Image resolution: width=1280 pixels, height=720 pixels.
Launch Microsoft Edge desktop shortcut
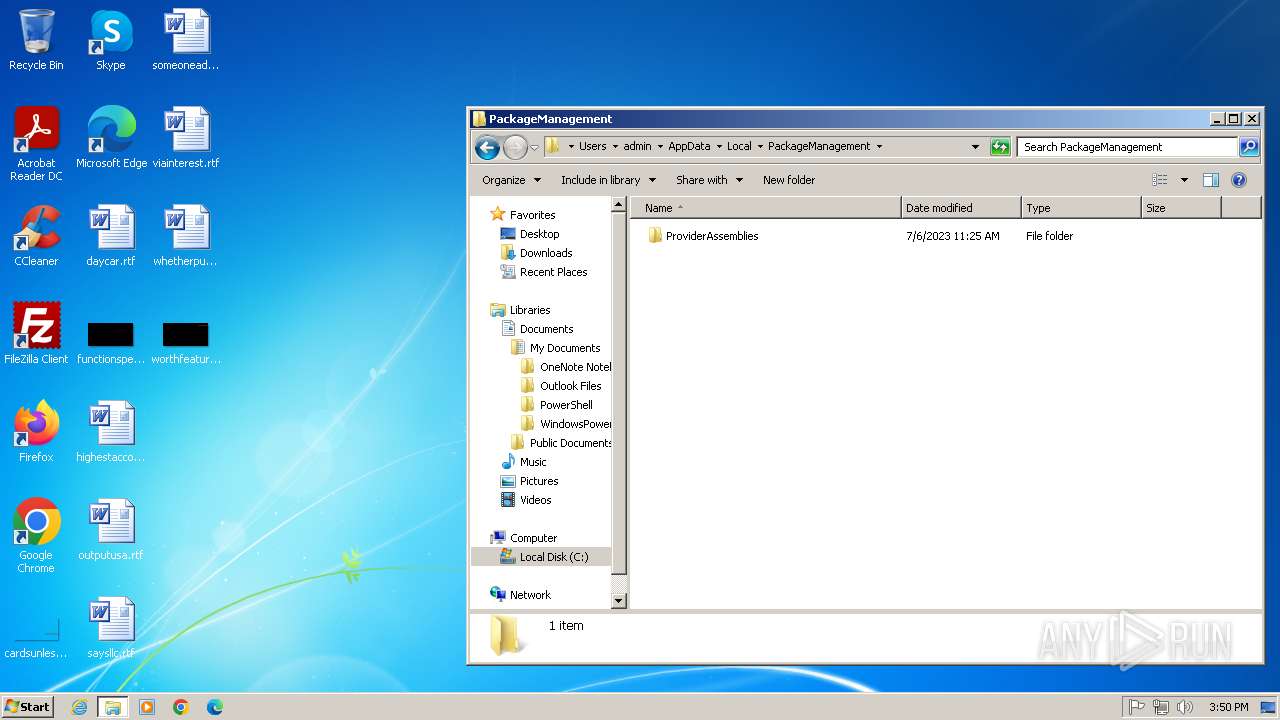coord(111,138)
